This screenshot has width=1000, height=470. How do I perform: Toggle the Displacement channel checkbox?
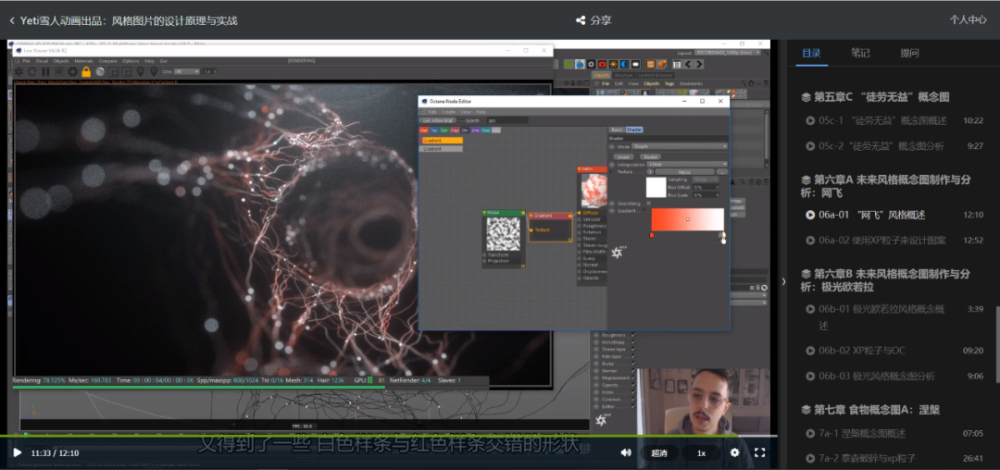(633, 378)
